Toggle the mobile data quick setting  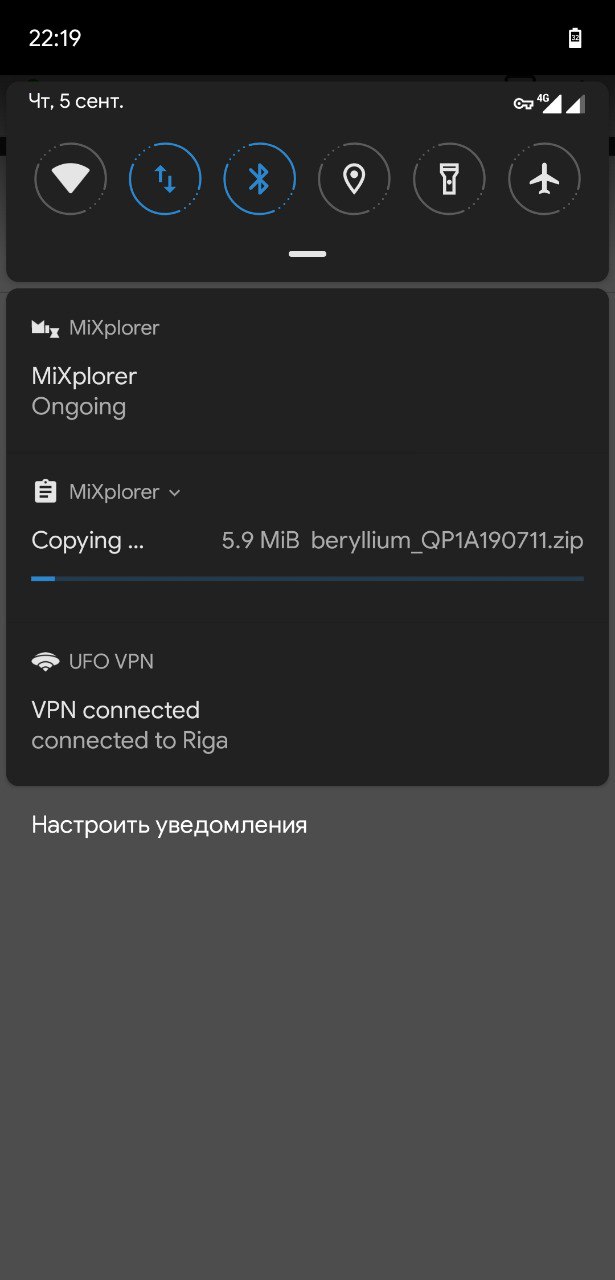click(165, 180)
